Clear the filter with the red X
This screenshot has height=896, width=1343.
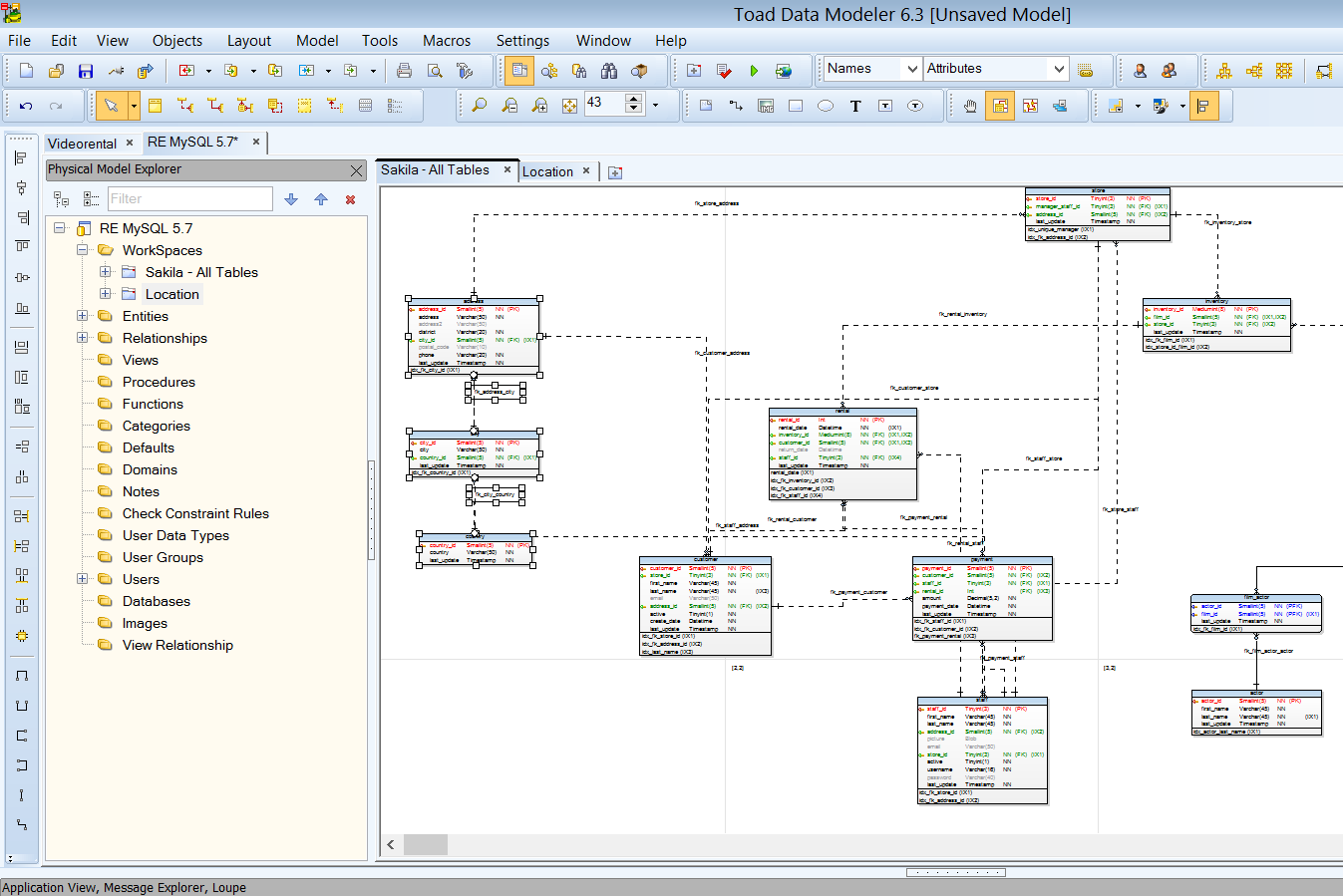351,199
